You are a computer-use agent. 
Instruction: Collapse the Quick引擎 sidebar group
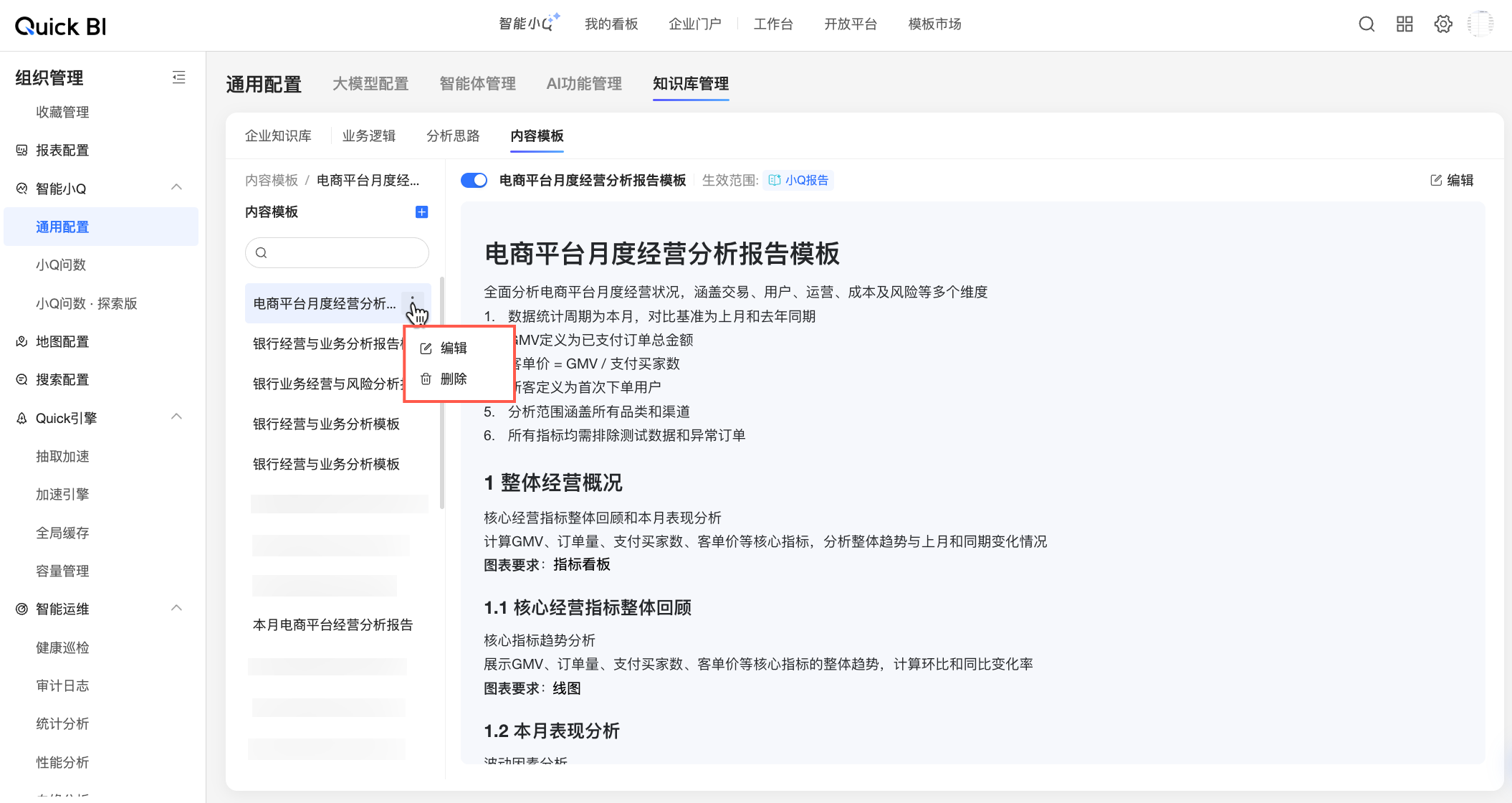coord(177,417)
